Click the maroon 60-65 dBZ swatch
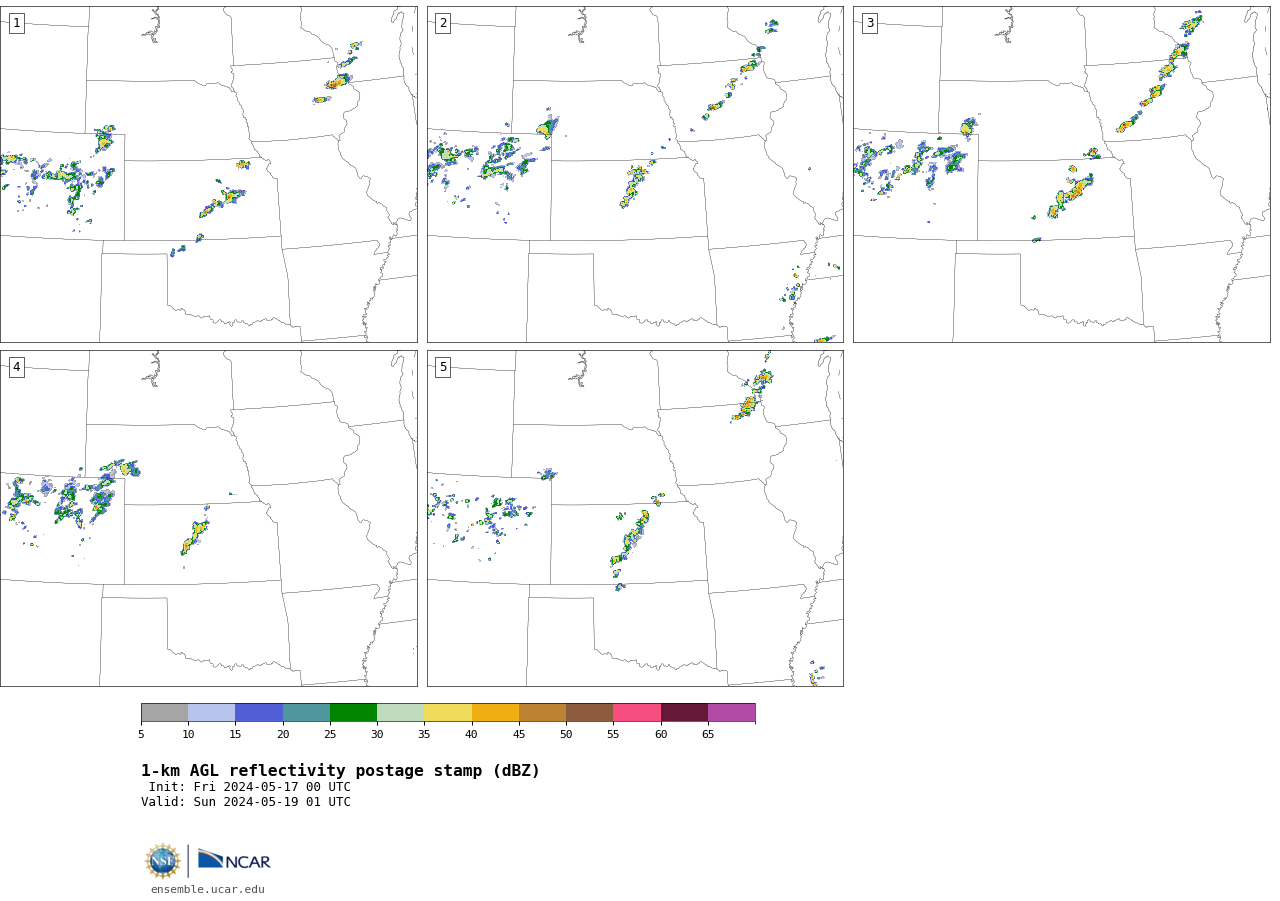Viewport: 1280px width, 901px height. tap(684, 712)
